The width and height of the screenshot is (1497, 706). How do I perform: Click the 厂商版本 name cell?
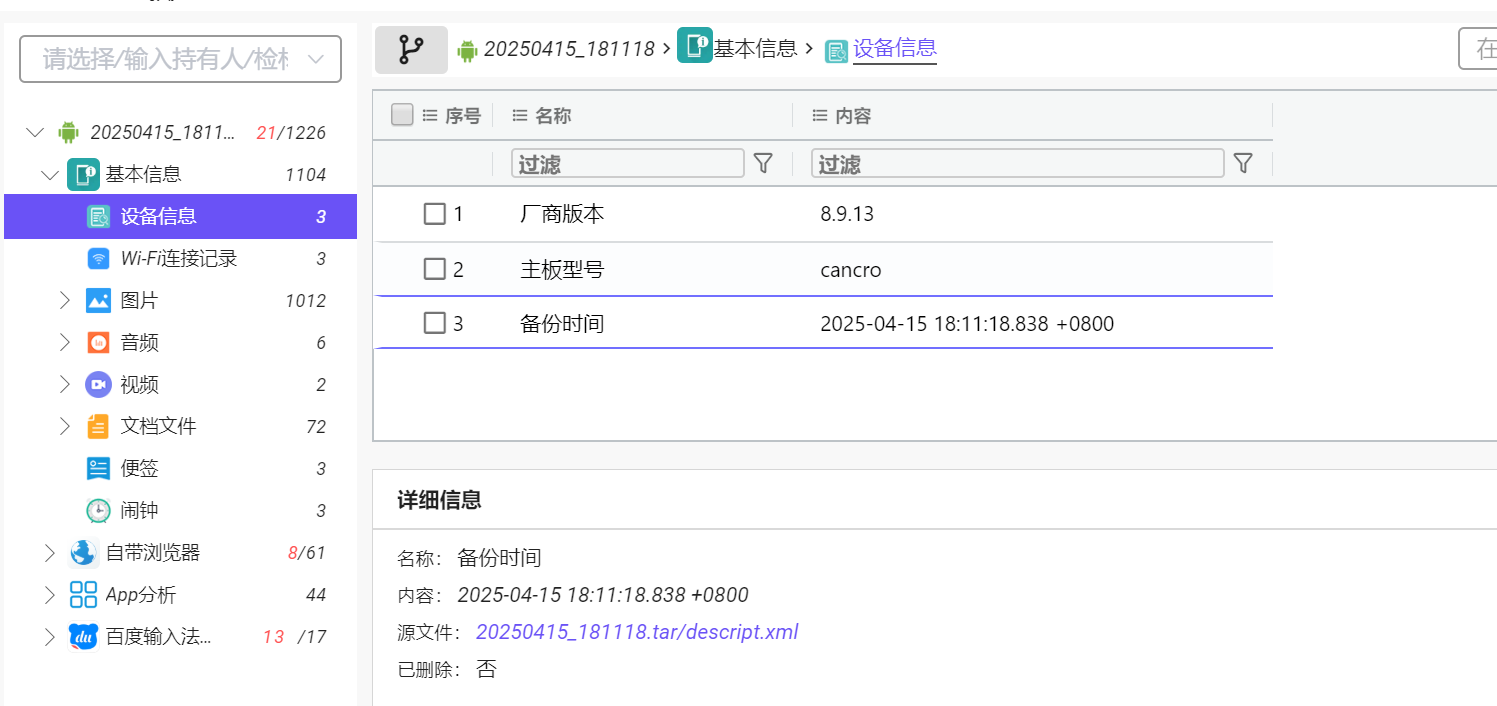(562, 214)
